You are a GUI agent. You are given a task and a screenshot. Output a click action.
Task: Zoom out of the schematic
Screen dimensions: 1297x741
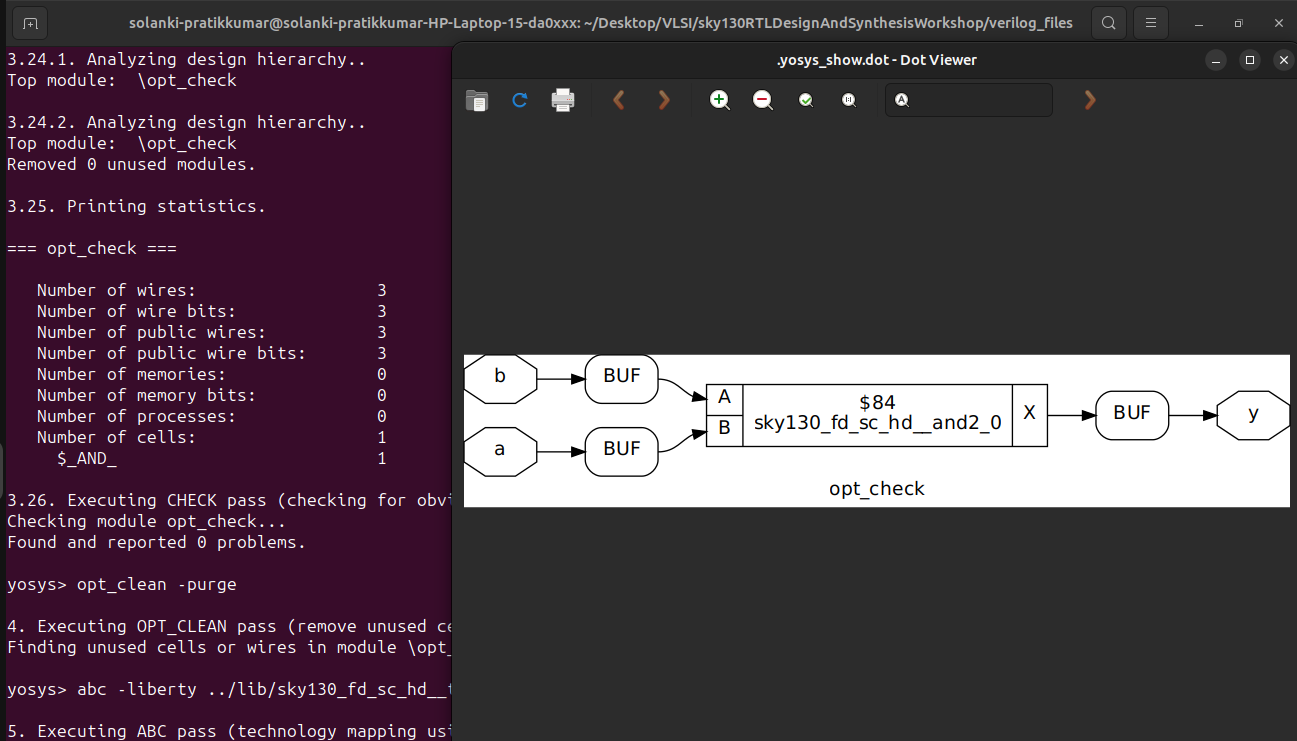(762, 100)
